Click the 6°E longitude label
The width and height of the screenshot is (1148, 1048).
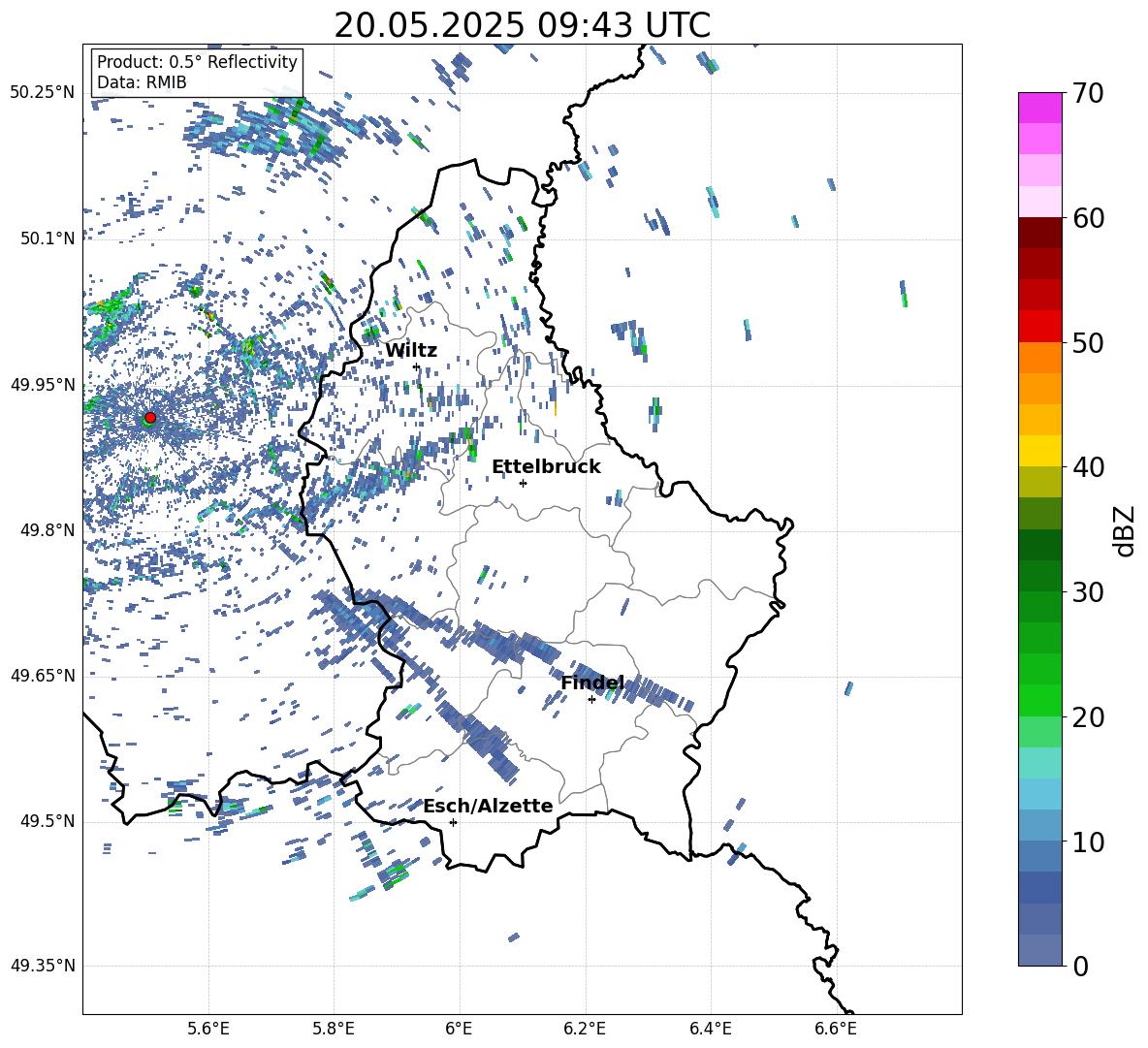coord(459,1030)
